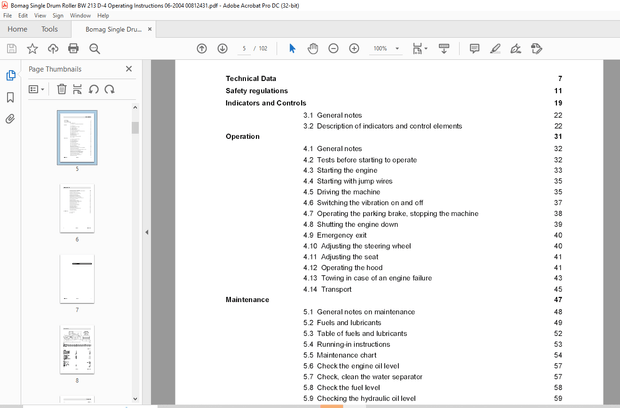Collapse the navigation pane with arrow

click(147, 232)
